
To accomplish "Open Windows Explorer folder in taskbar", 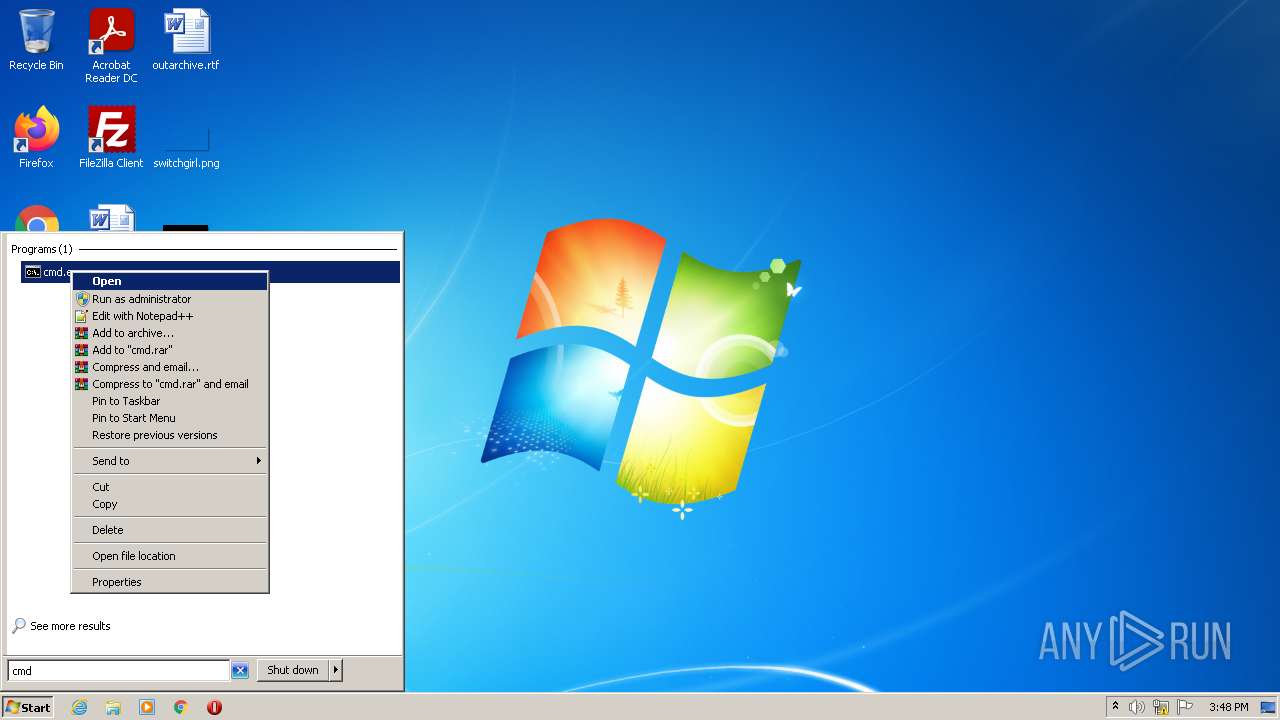I will coord(113,707).
